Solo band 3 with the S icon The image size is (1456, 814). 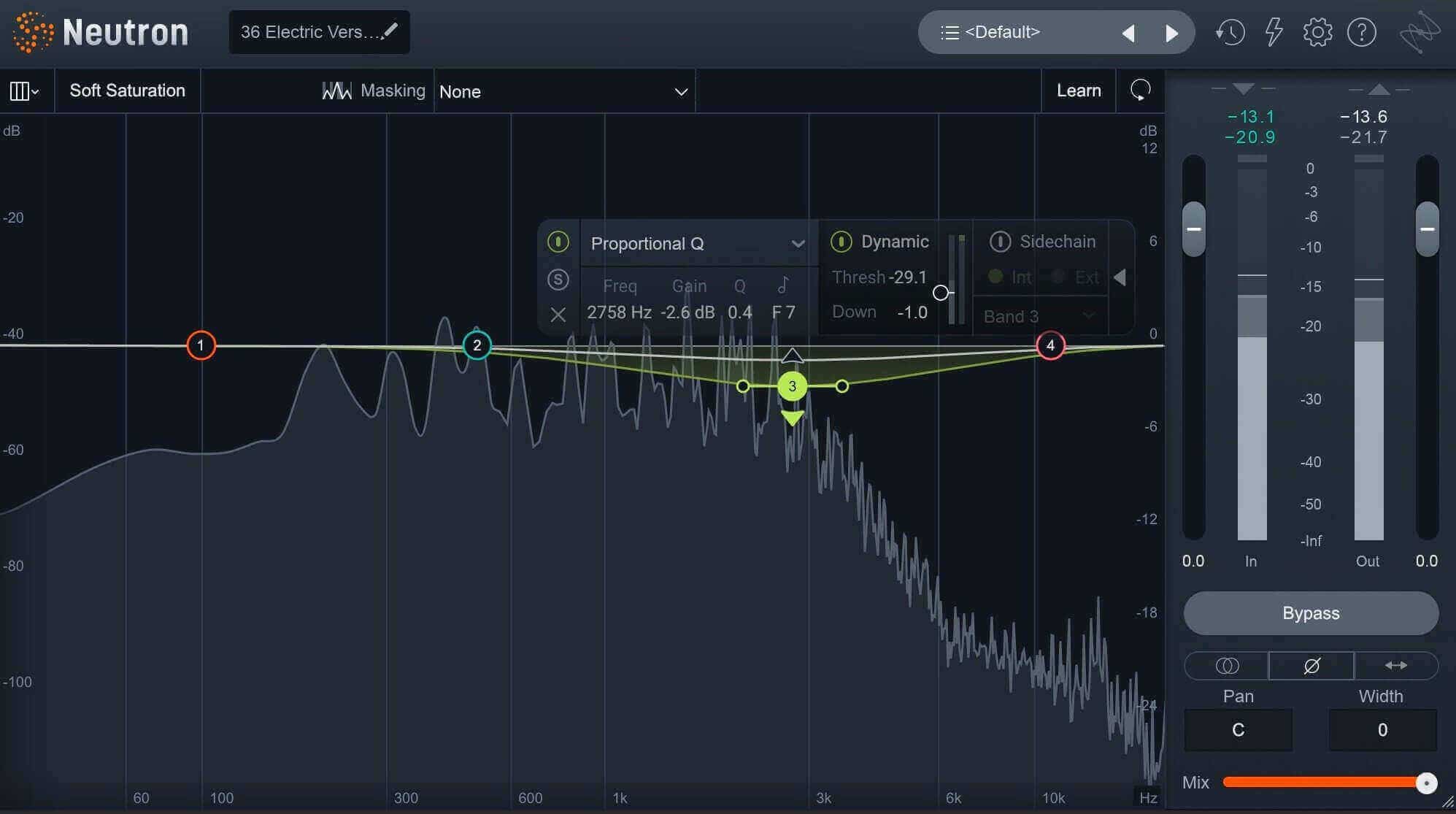[x=558, y=279]
